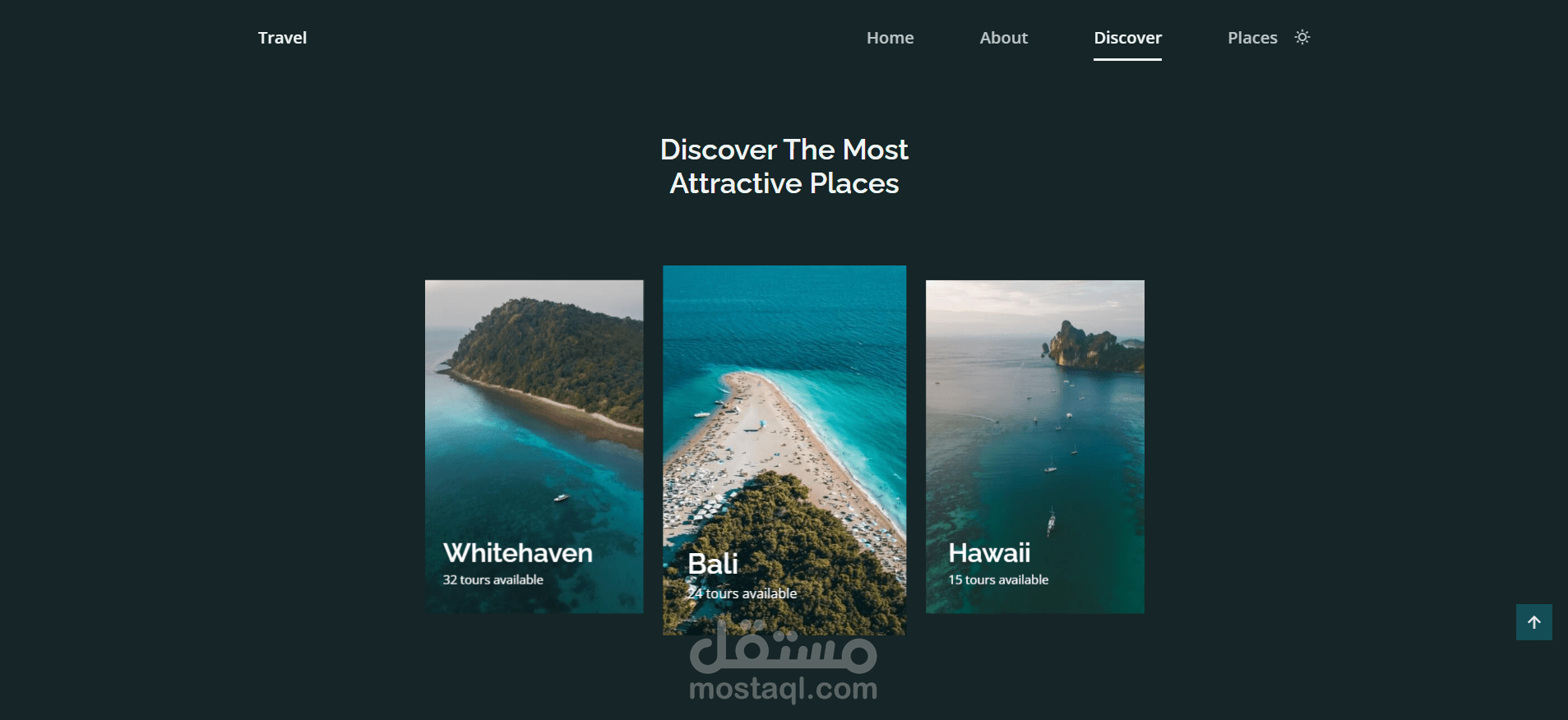
Task: Open the Whitehaven destination card
Action: tap(534, 446)
